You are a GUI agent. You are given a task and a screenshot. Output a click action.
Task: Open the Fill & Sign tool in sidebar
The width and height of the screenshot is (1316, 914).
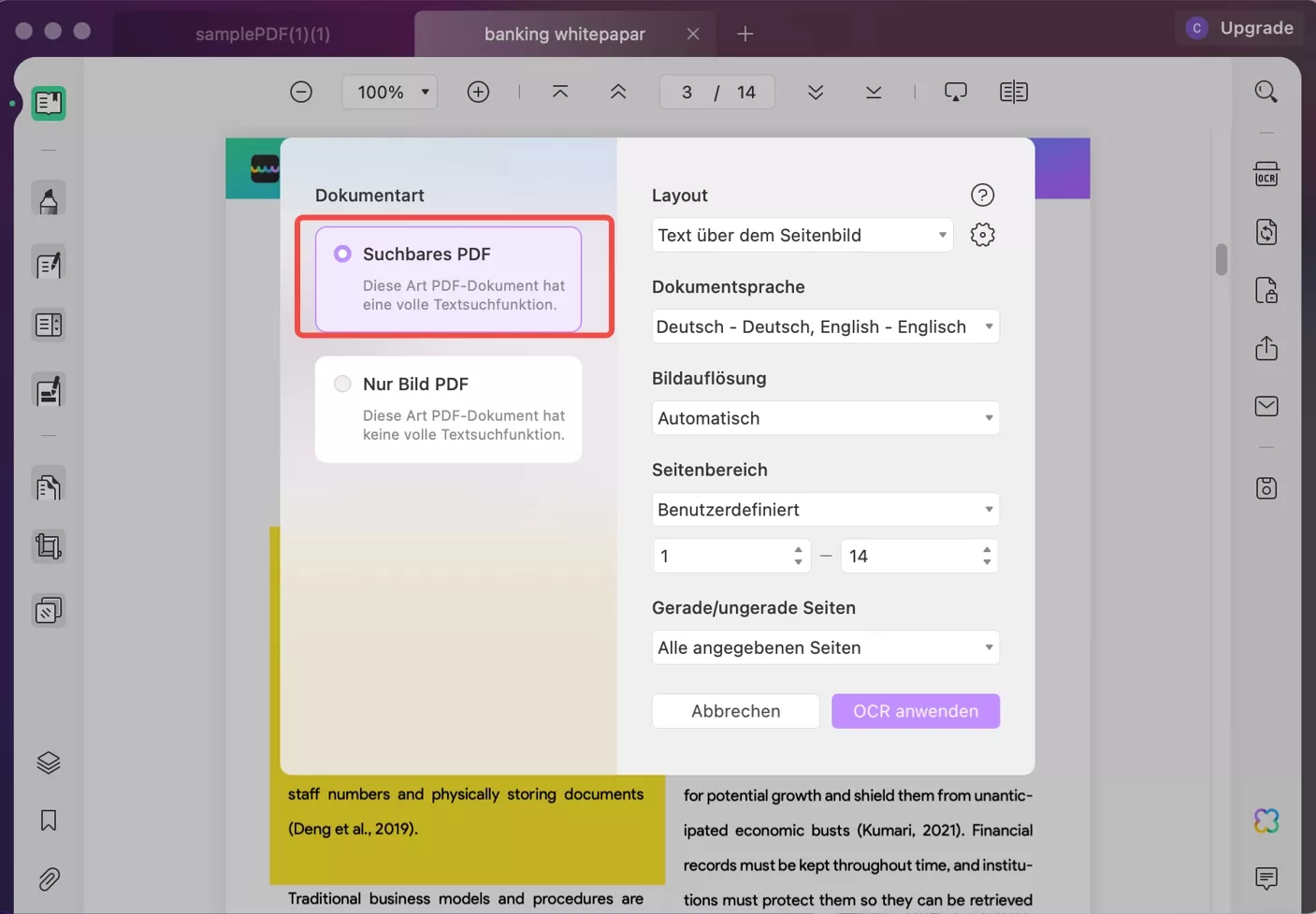(49, 391)
